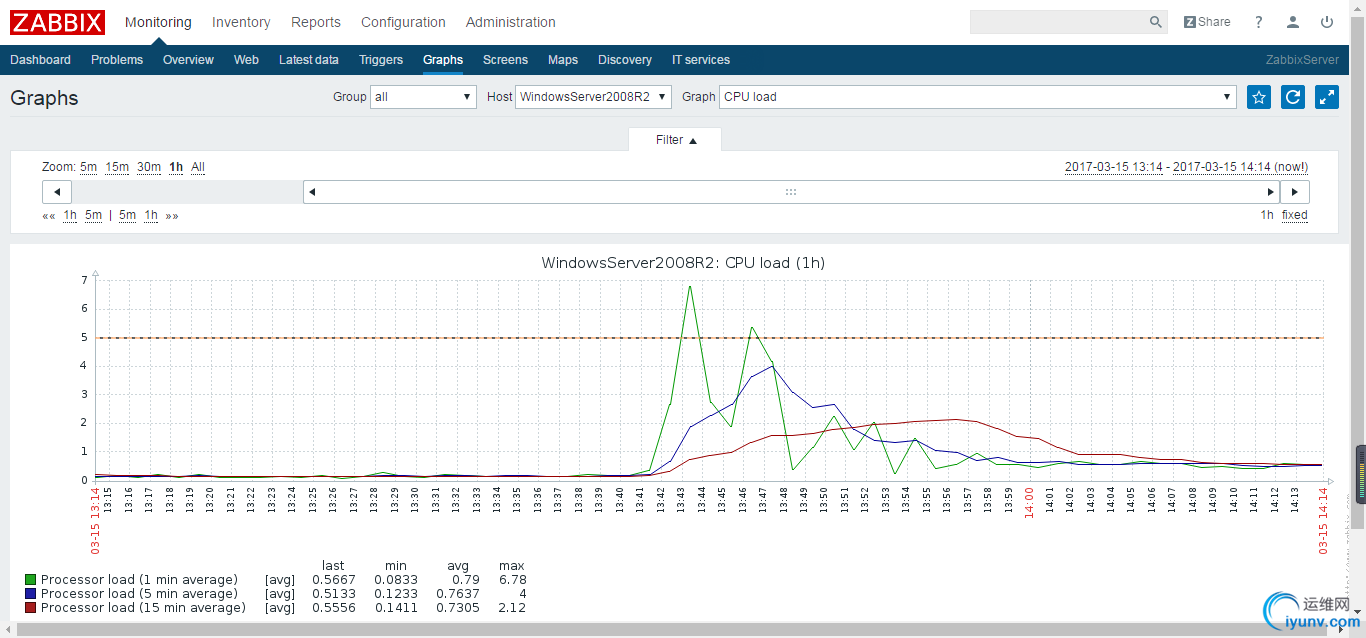Open the Group dropdown

(424, 97)
